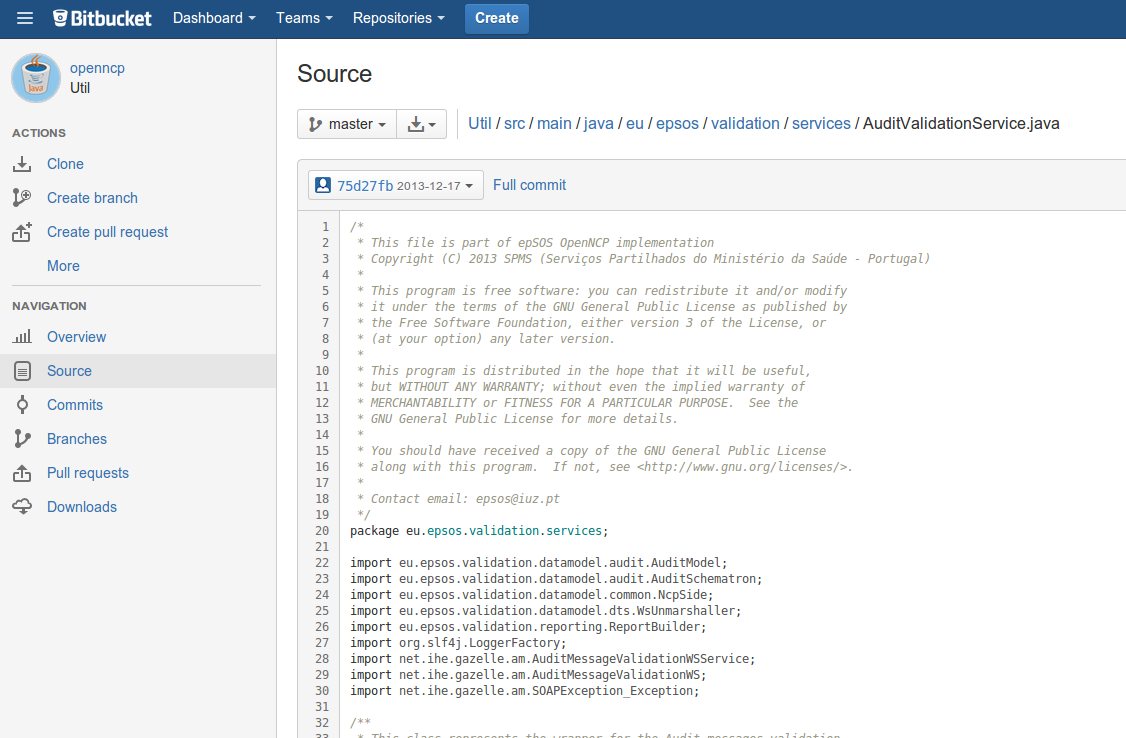Image resolution: width=1126 pixels, height=738 pixels.
Task: Click the branch icon on master button
Action: pos(315,124)
